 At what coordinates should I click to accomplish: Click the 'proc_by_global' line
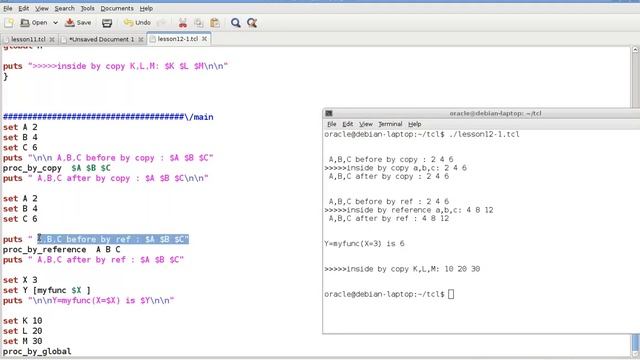coord(37,351)
